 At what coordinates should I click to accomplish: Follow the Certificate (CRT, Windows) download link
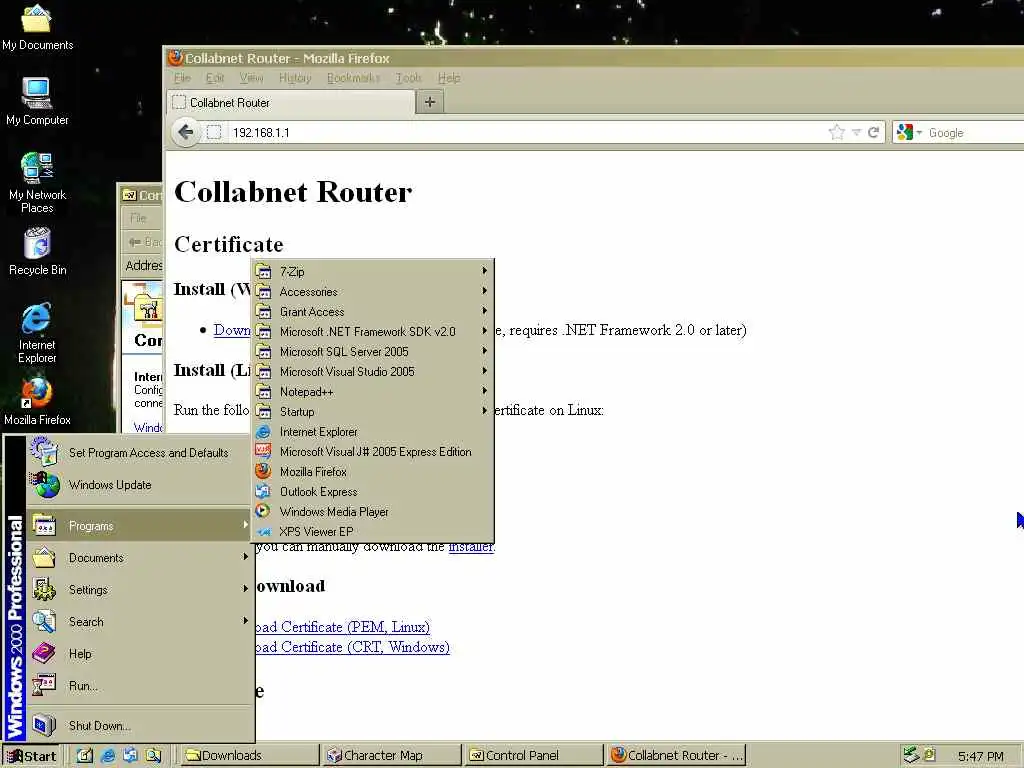point(352,647)
